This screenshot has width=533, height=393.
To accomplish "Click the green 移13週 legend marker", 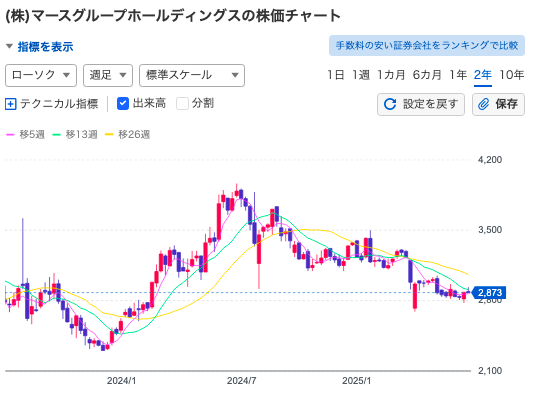I will pyautogui.click(x=56, y=135).
